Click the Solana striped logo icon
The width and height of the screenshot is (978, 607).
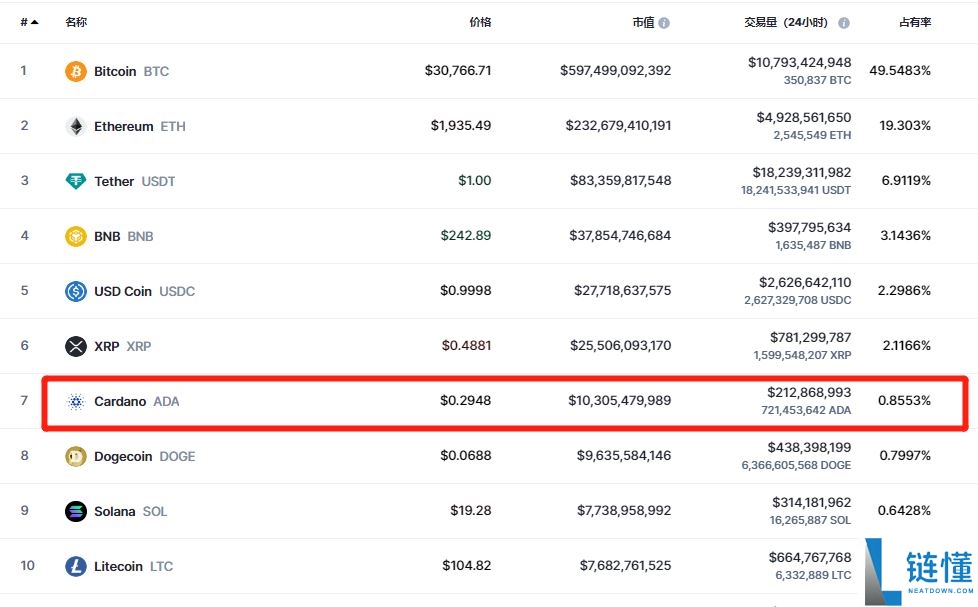75,511
